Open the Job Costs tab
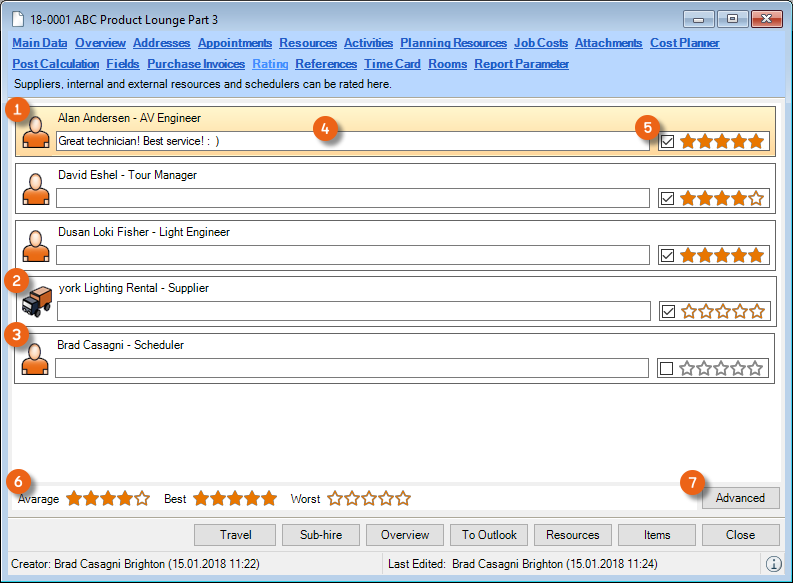Viewport: 793px width, 583px height. (541, 43)
